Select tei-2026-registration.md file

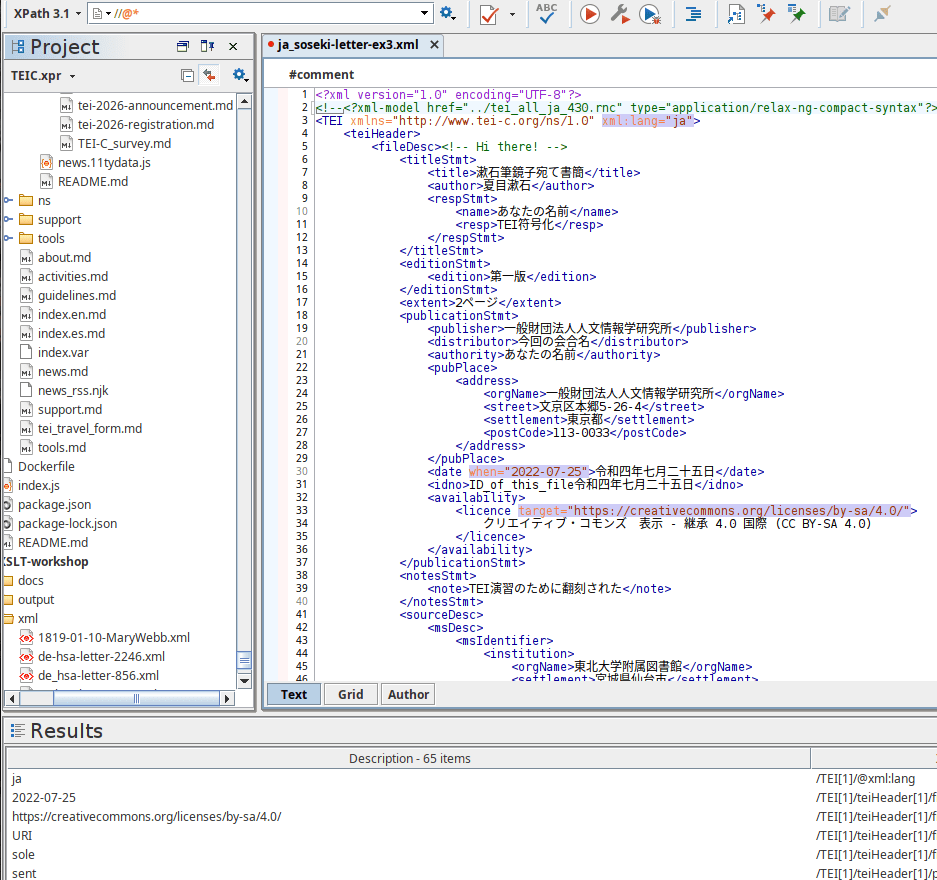145,124
